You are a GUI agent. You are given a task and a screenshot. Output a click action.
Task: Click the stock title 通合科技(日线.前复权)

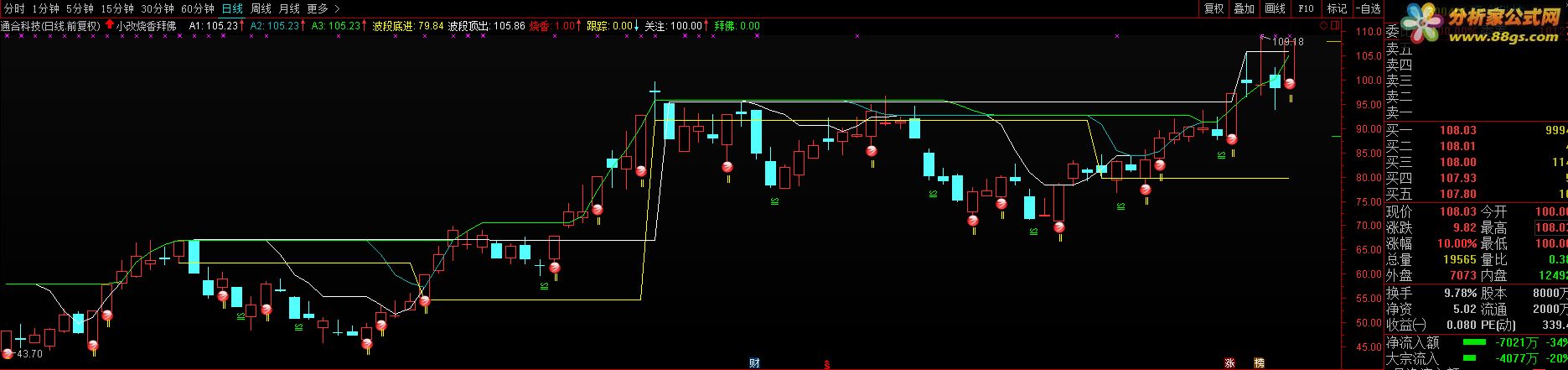[x=50, y=26]
